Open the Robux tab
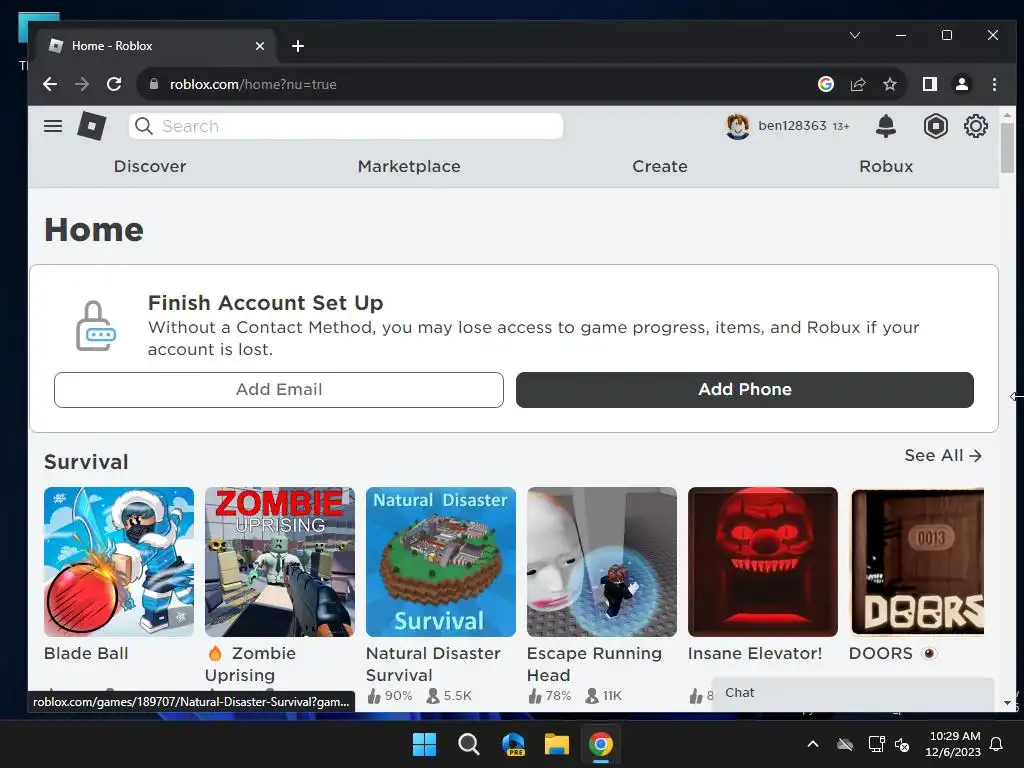The height and width of the screenshot is (768, 1024). (x=886, y=166)
